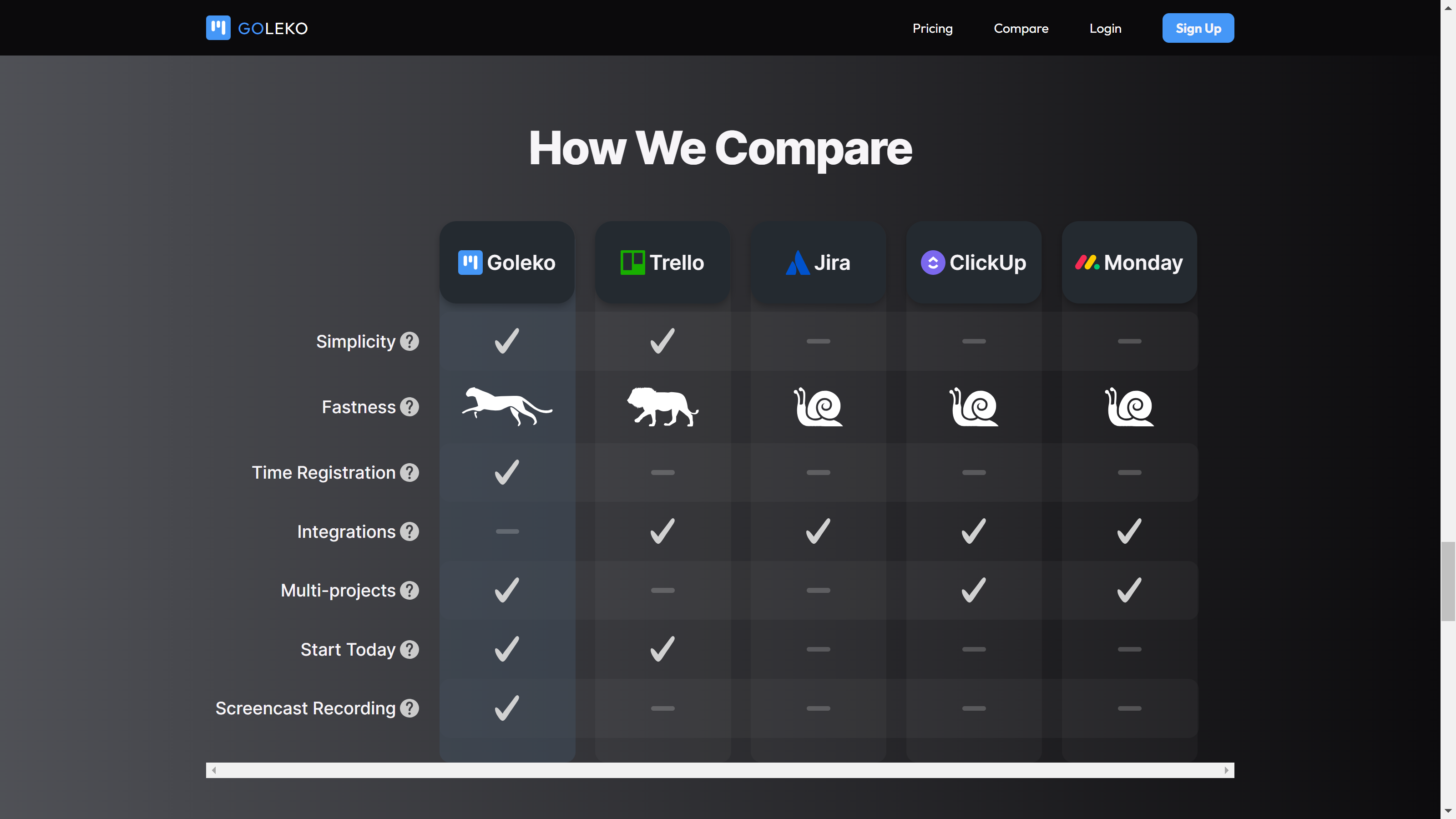The image size is (1456, 819).
Task: Click the page vertical scrollbar thumb
Action: point(1447,581)
